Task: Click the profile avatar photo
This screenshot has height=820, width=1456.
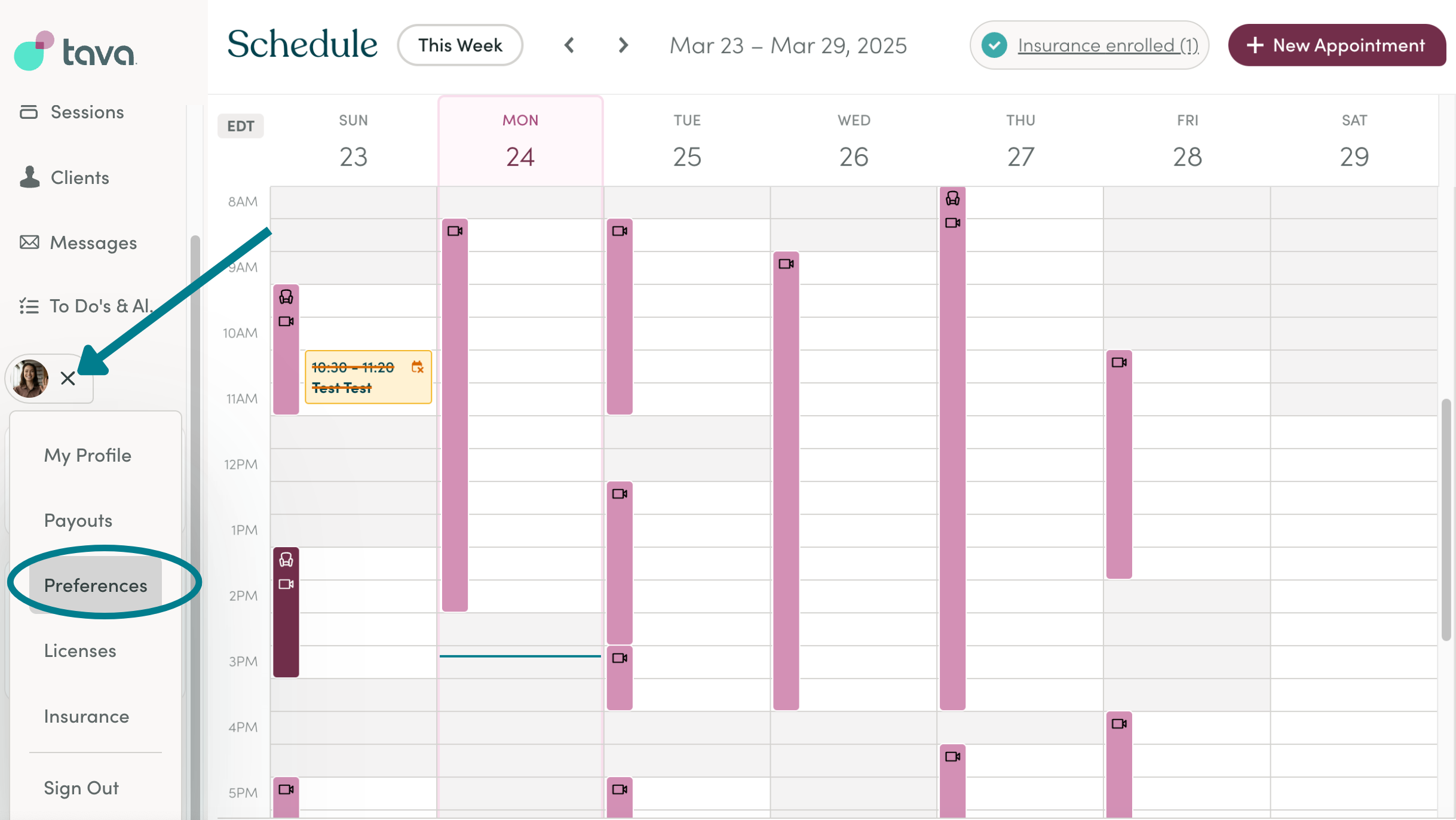Action: coord(30,378)
